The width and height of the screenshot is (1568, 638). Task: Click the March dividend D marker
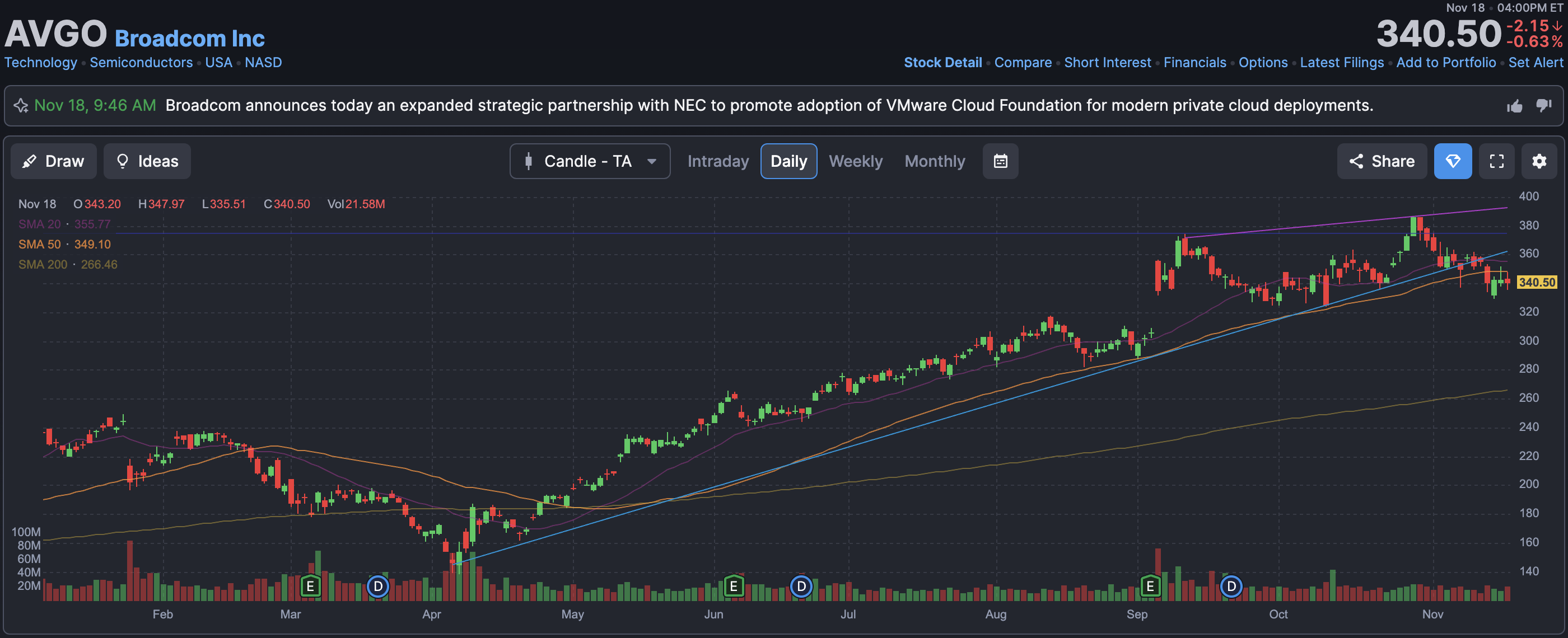(378, 587)
